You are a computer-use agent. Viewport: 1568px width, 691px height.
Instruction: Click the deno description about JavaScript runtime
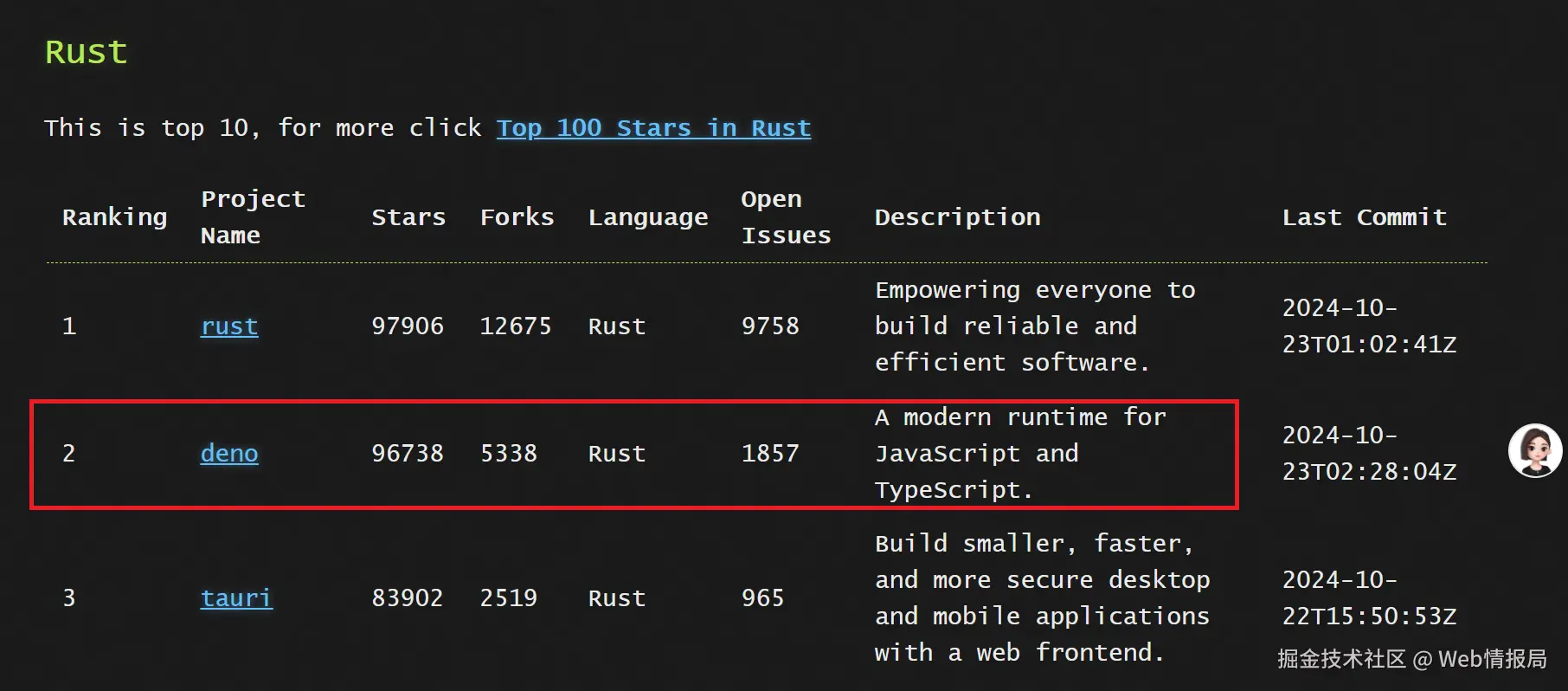1019,454
